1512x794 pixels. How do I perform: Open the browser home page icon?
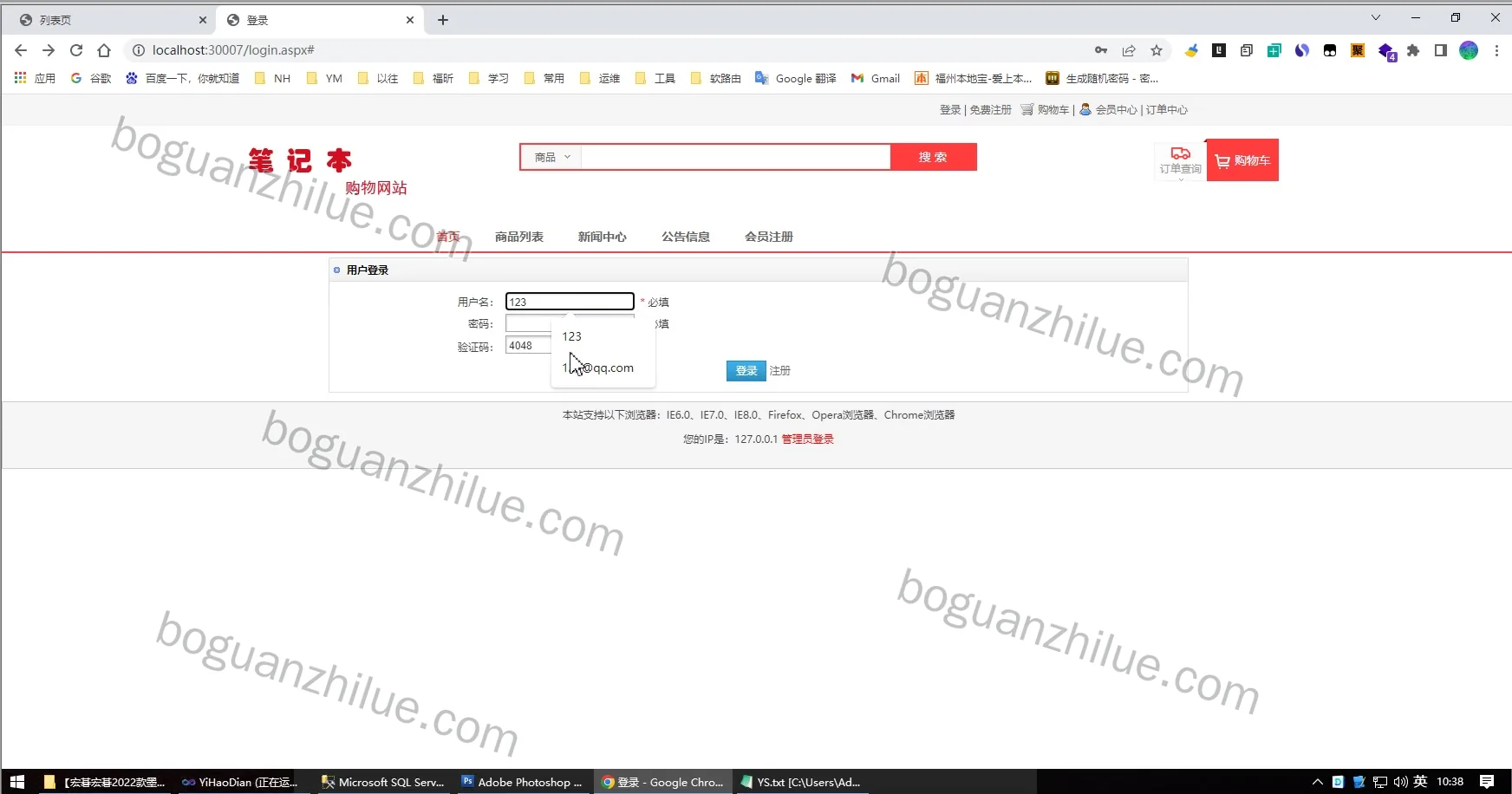point(104,50)
